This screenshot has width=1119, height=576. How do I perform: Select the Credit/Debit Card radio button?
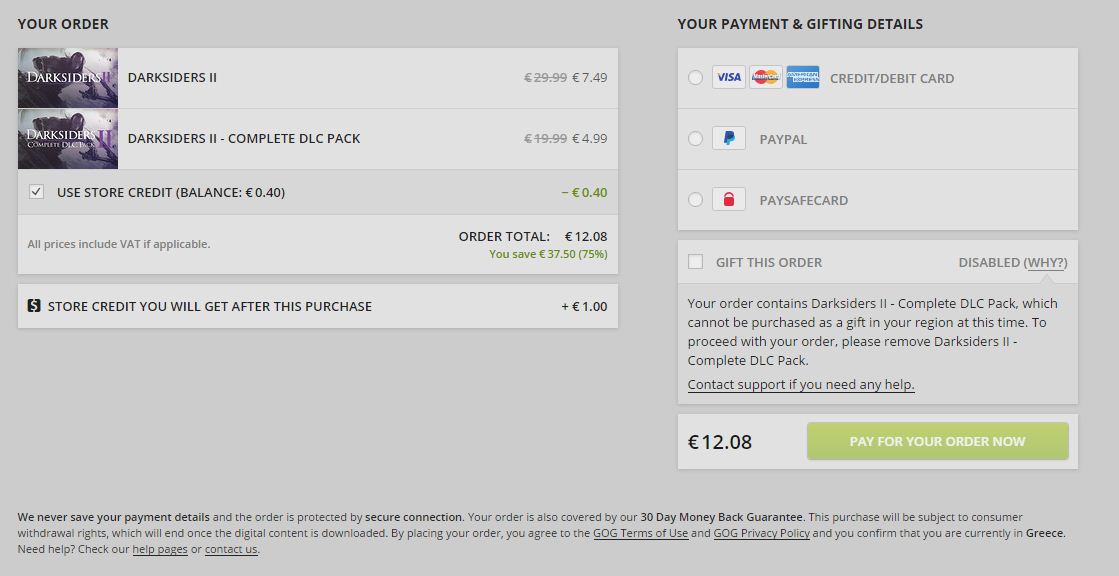[695, 78]
